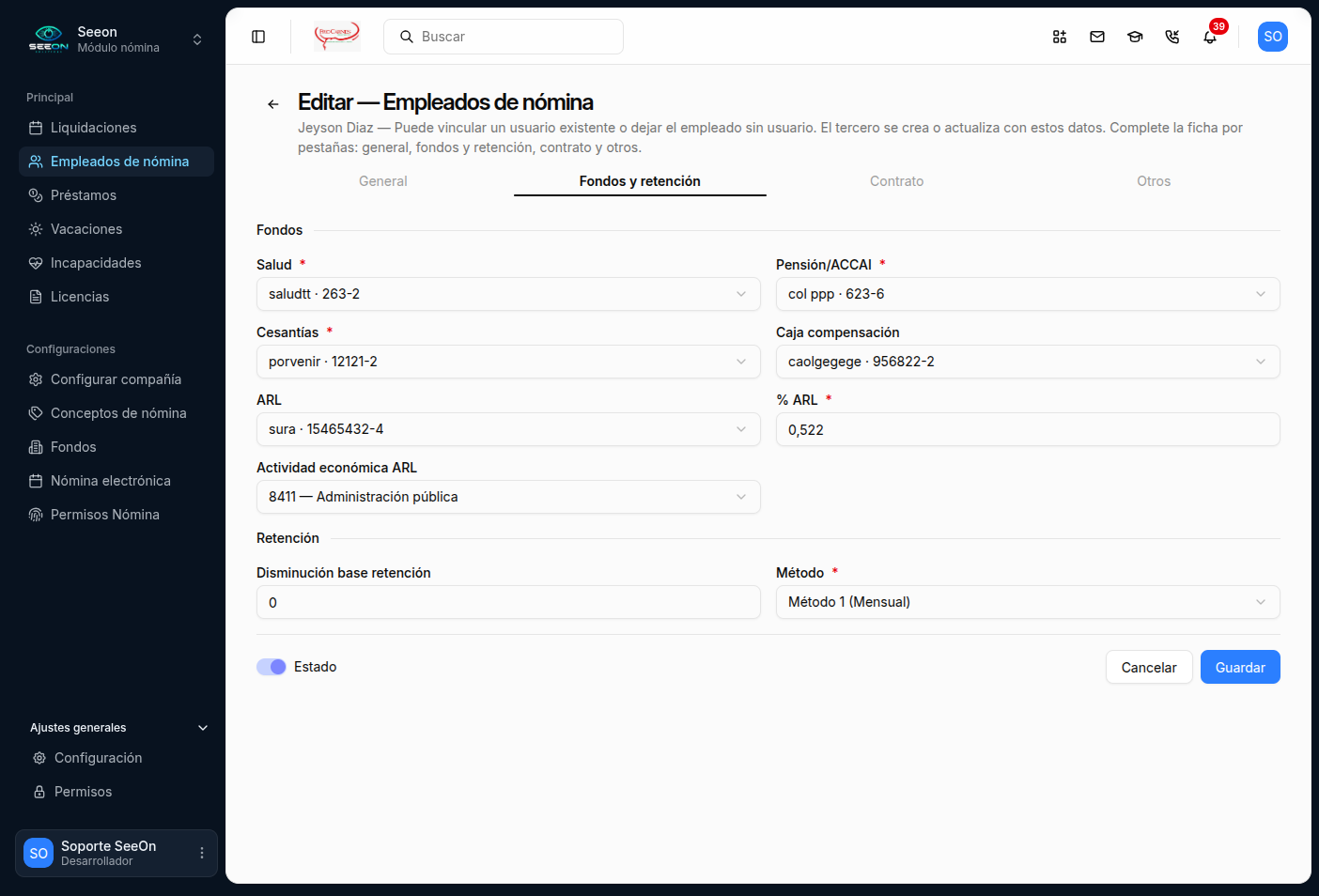Open the apps grid icon

1060,37
